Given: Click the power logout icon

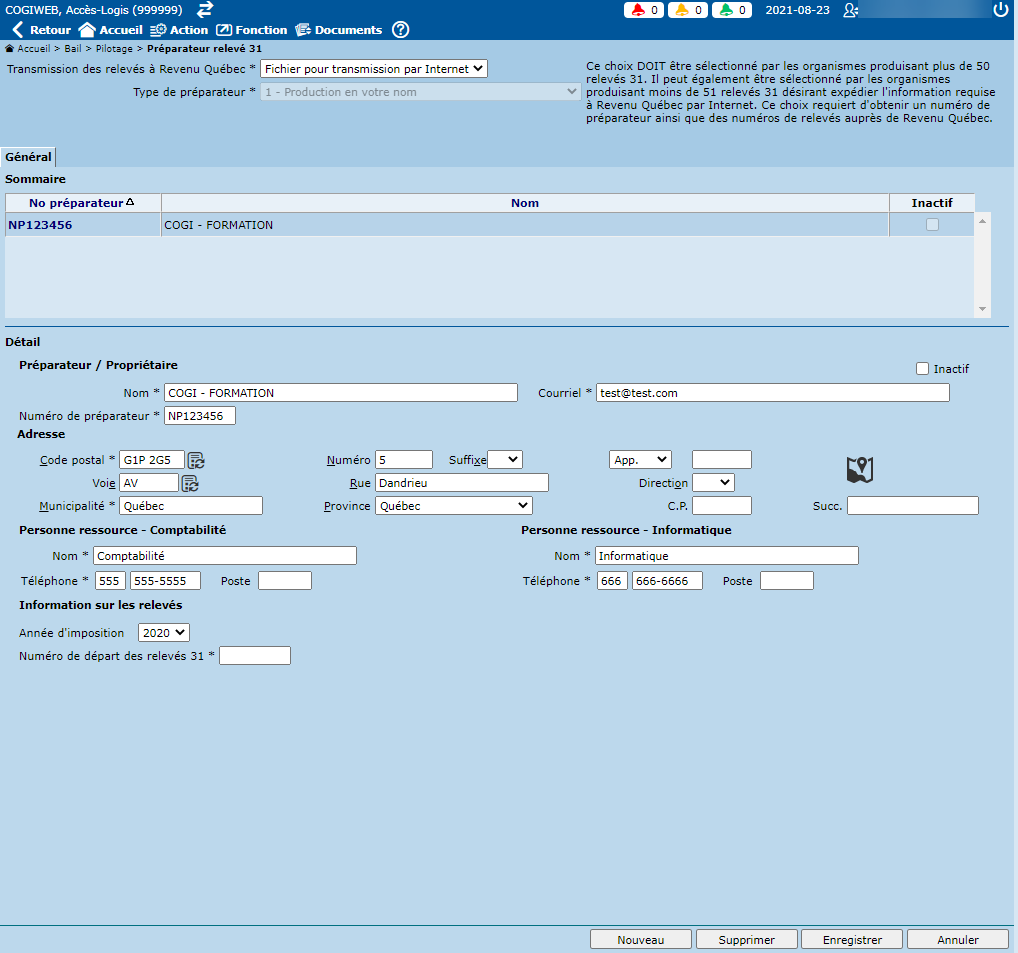Looking at the screenshot, I should (x=1001, y=10).
